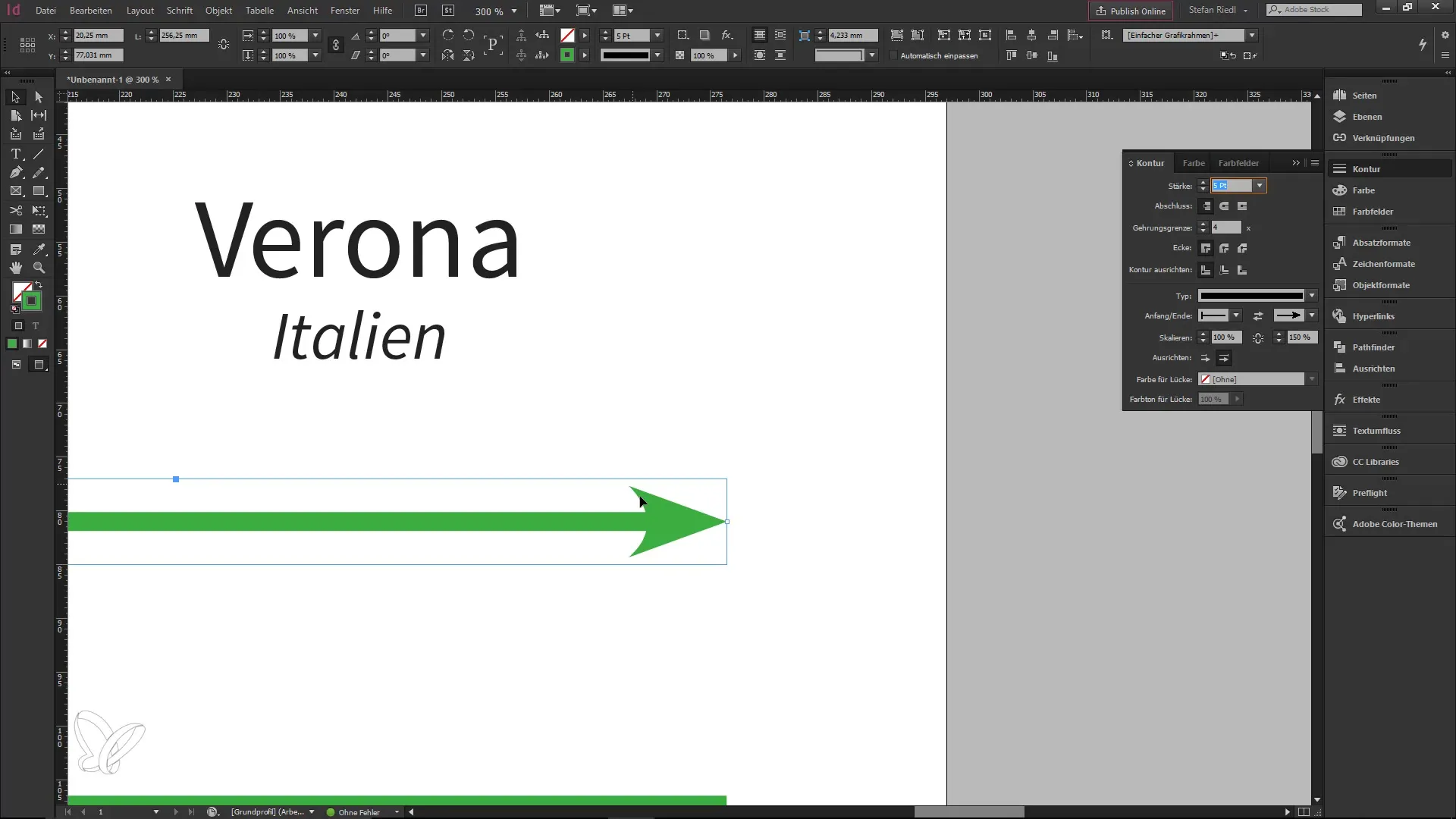Screen dimensions: 1456x819
Task: Open the Farbe für Lücke dropdown
Action: point(1312,379)
